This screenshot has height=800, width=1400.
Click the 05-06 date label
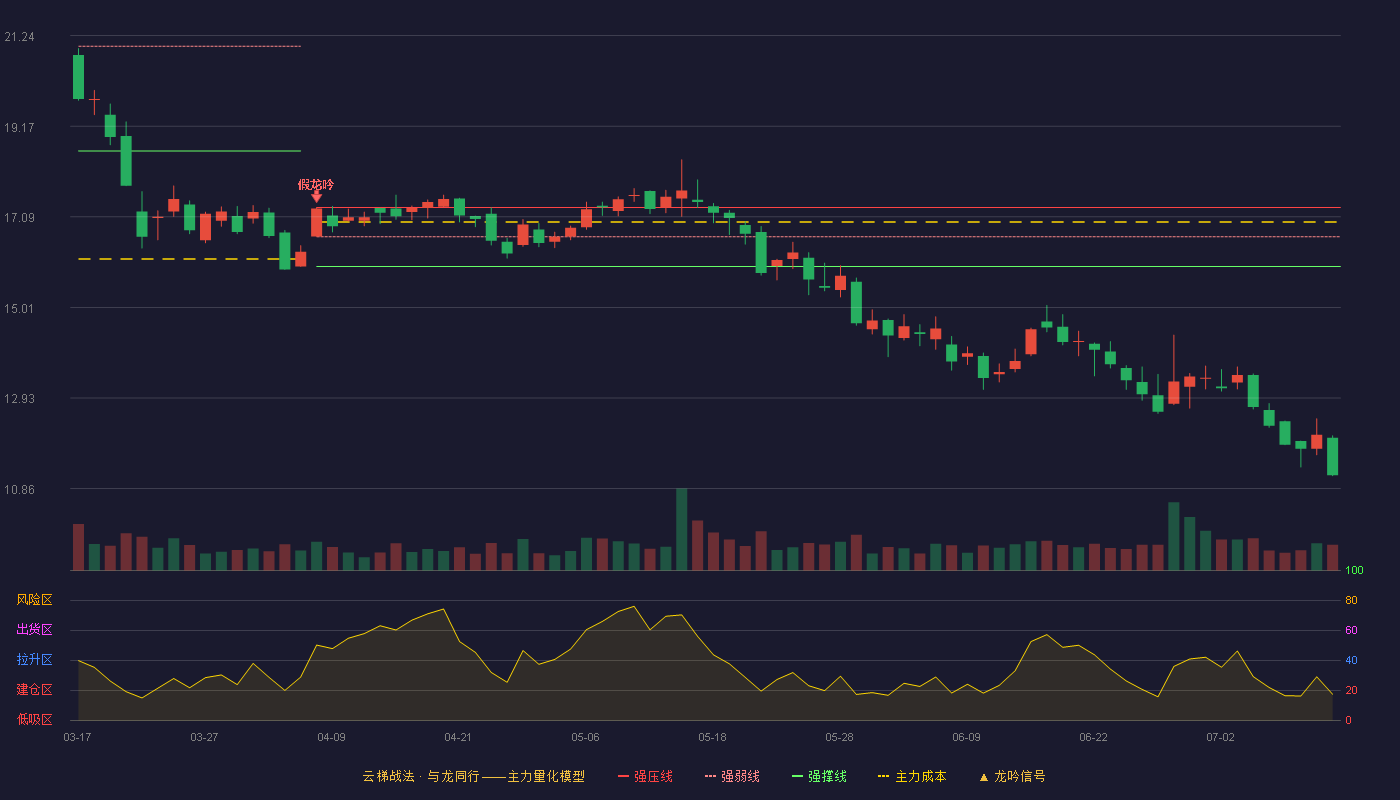point(585,737)
